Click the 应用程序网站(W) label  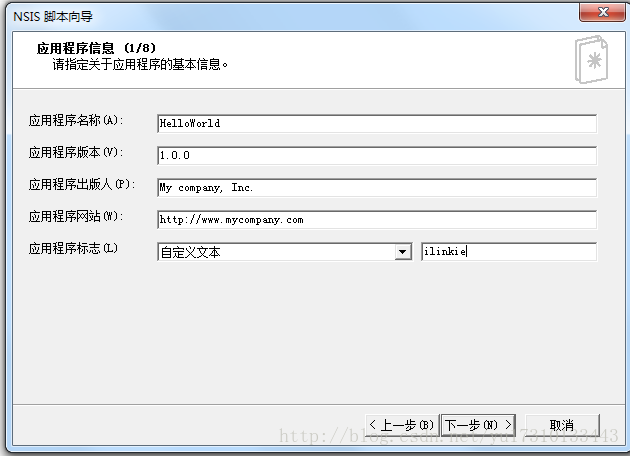[76, 216]
